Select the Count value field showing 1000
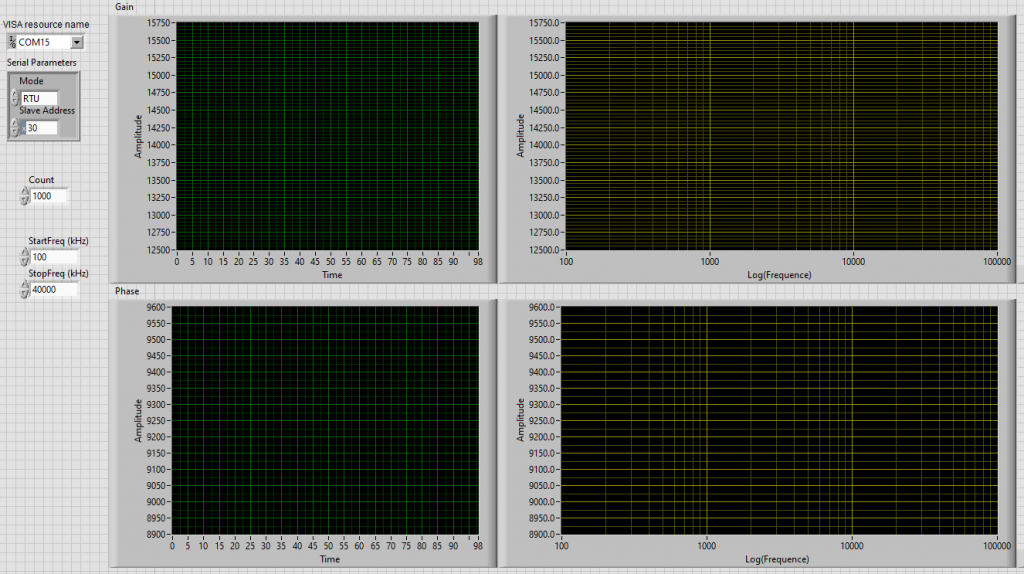 [x=48, y=196]
